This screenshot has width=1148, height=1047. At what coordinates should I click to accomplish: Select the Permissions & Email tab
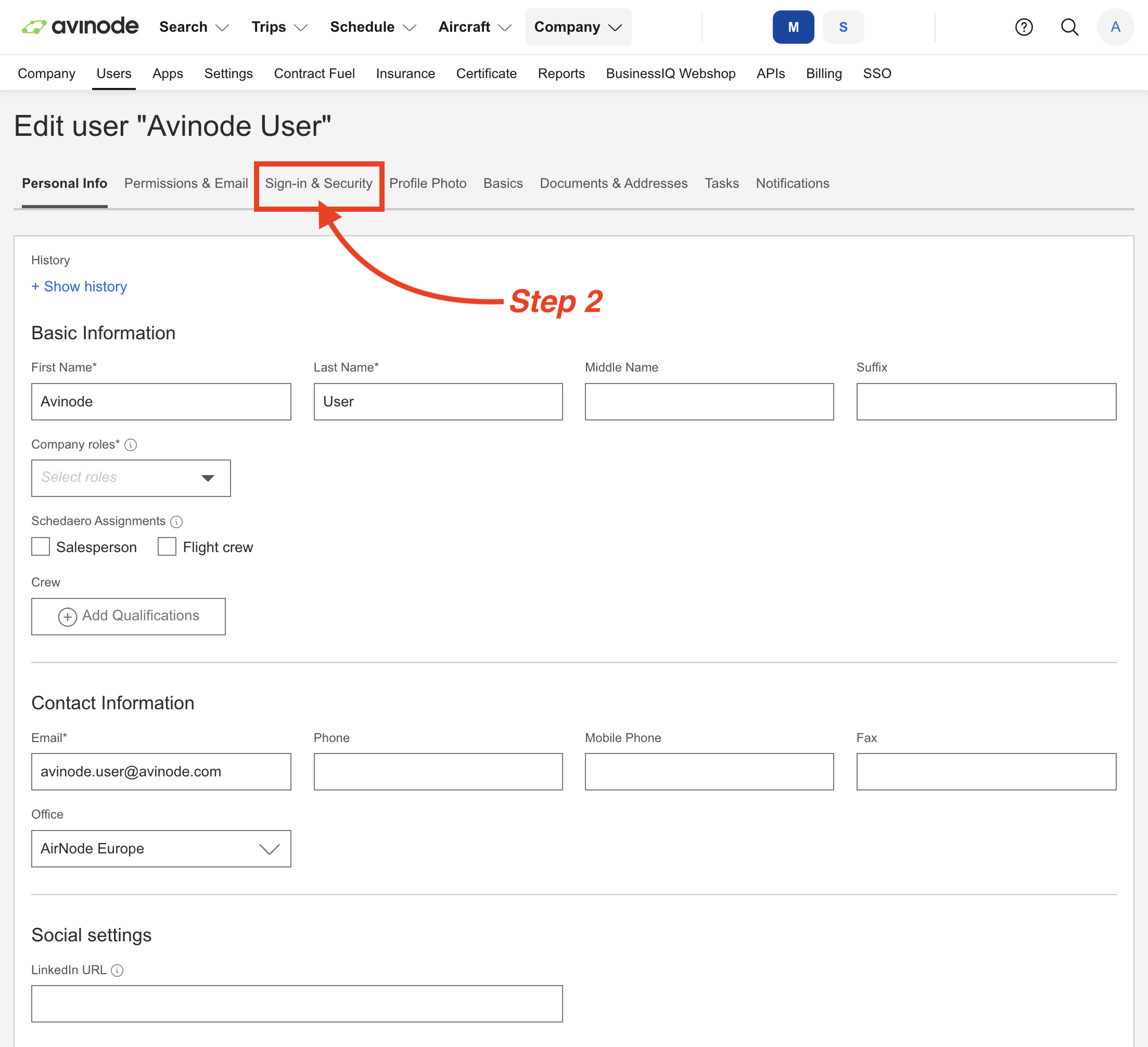click(186, 183)
